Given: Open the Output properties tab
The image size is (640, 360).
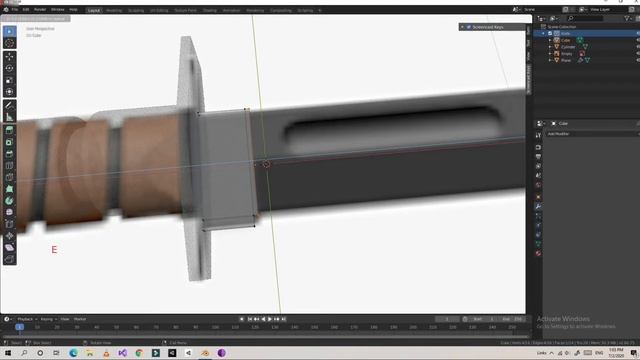Looking at the screenshot, I should (538, 157).
